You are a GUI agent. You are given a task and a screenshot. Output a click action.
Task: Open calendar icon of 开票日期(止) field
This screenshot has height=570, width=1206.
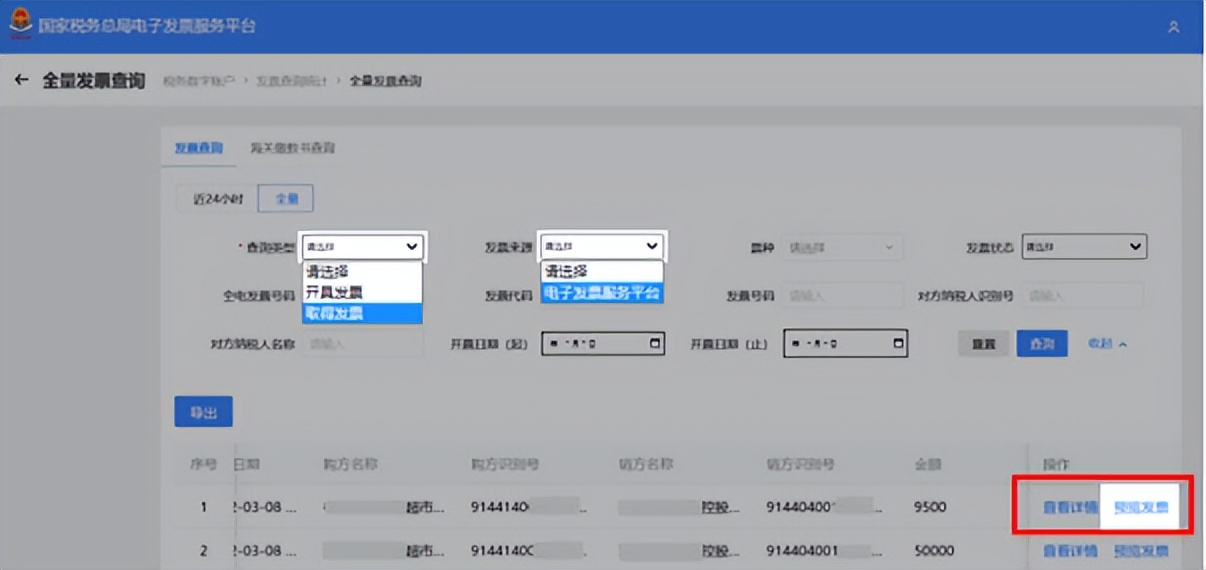pos(899,343)
